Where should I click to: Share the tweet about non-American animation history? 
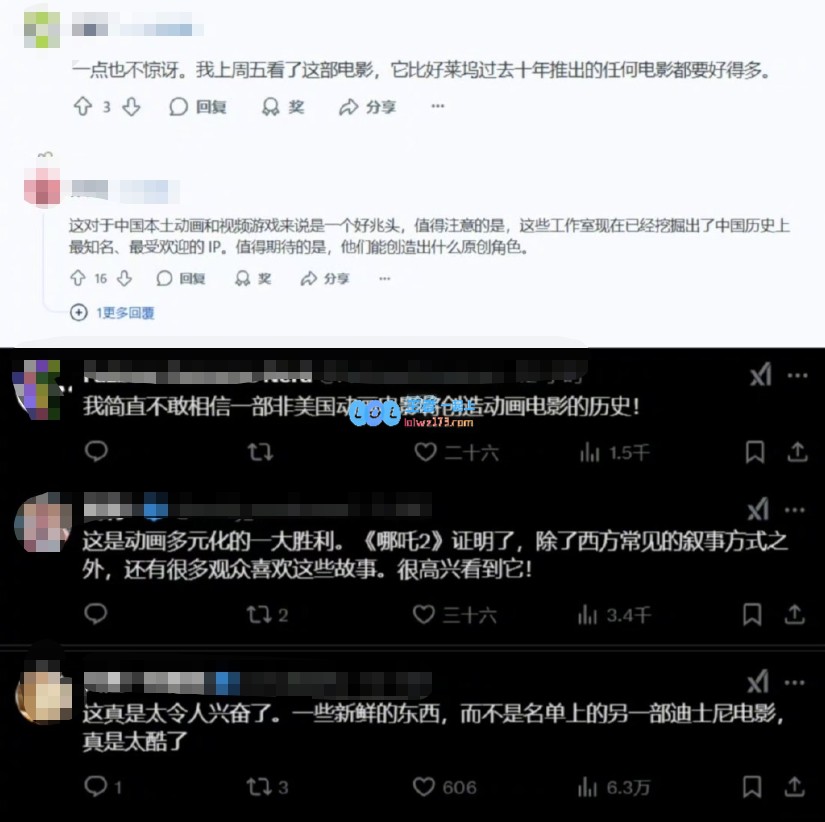coord(797,452)
